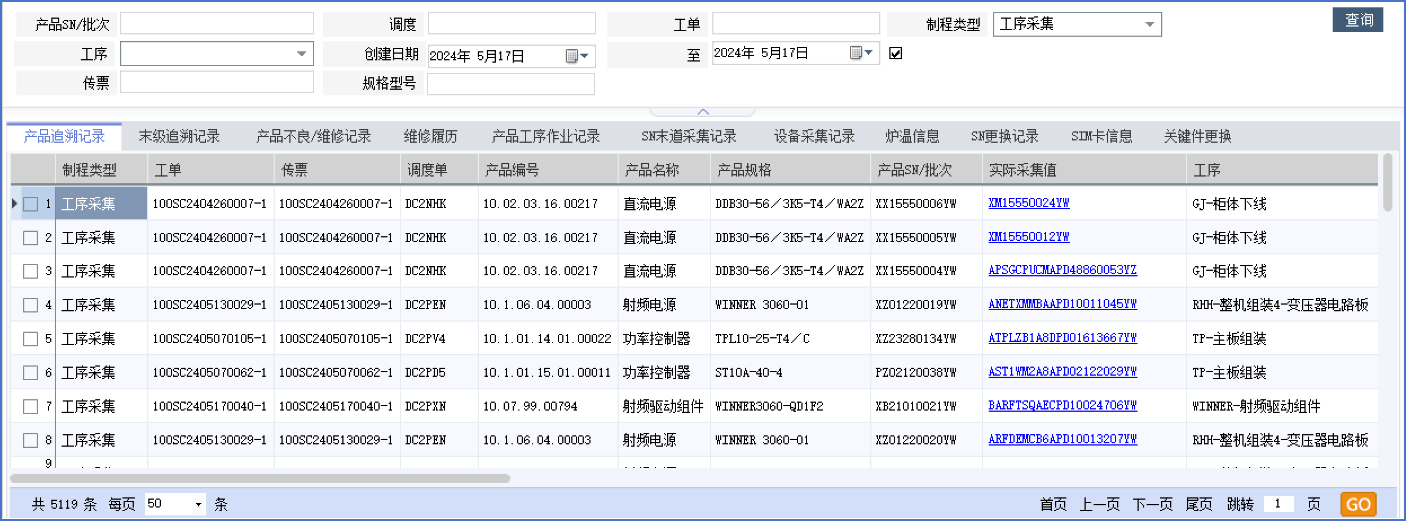The width and height of the screenshot is (1407, 522).
Task: Toggle the date range checkbox beside end date
Action: pyautogui.click(x=895, y=53)
